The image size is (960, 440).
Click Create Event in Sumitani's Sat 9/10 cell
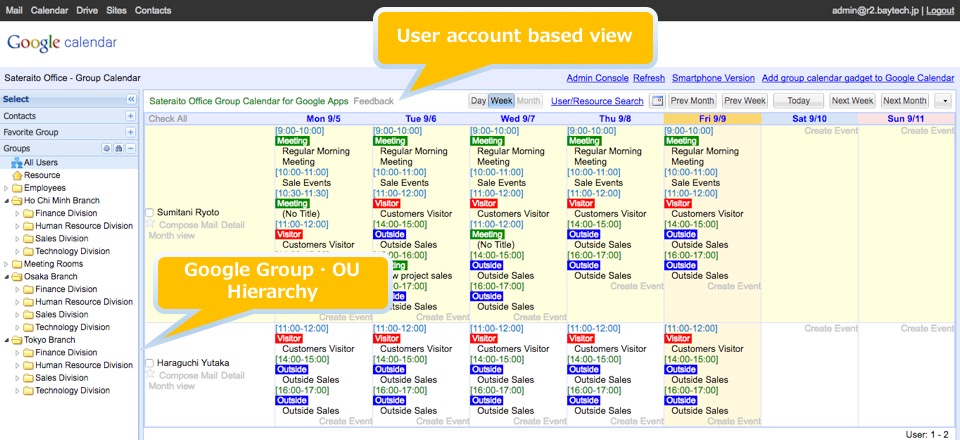pos(831,130)
